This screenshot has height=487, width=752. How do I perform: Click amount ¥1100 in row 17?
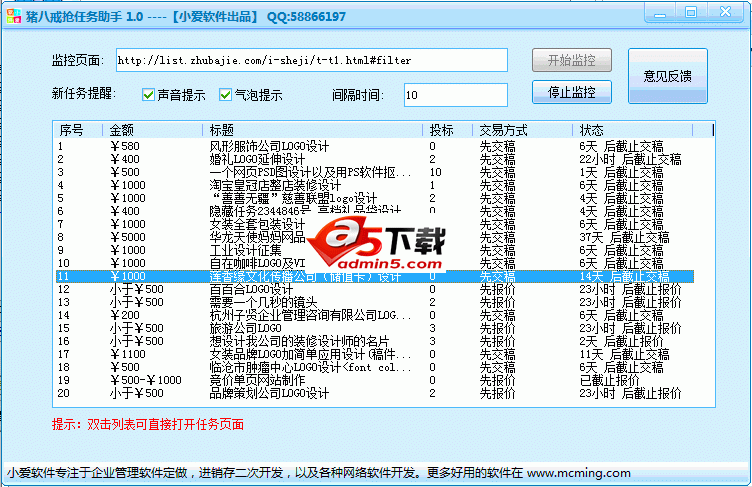[128, 354]
